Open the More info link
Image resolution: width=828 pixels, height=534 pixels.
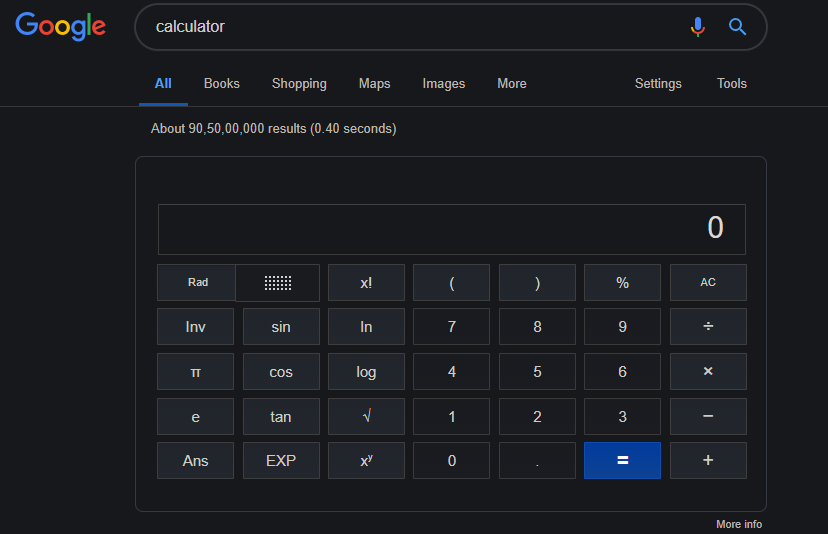[738, 524]
